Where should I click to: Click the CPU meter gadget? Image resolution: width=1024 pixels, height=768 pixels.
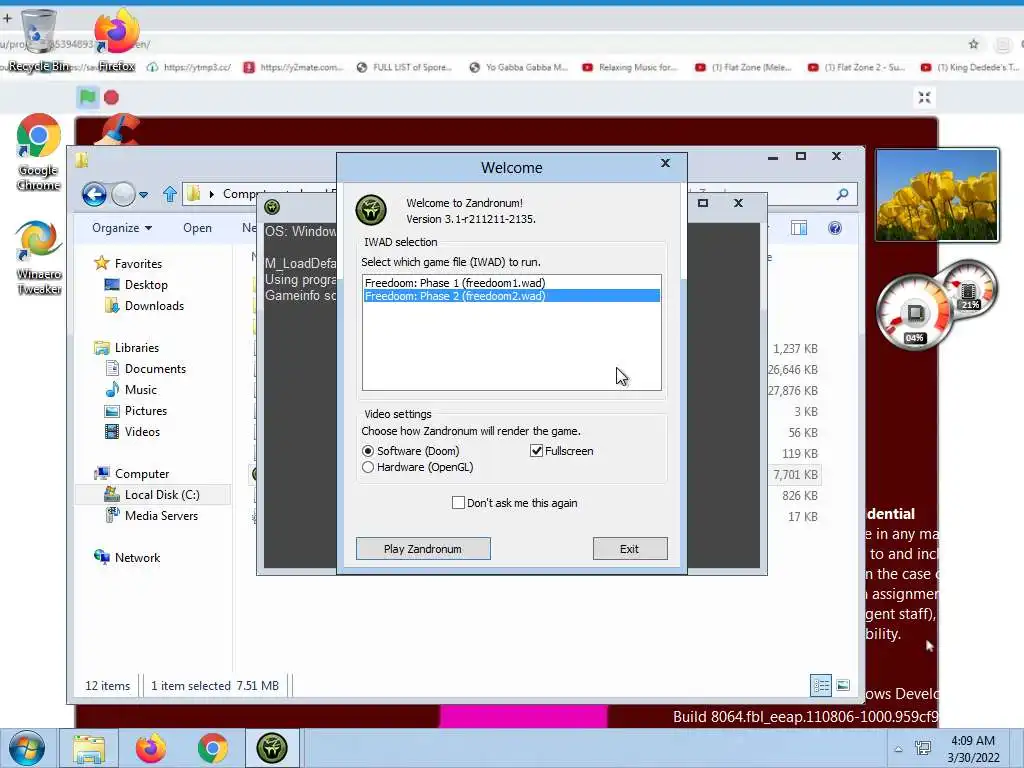pyautogui.click(x=914, y=312)
